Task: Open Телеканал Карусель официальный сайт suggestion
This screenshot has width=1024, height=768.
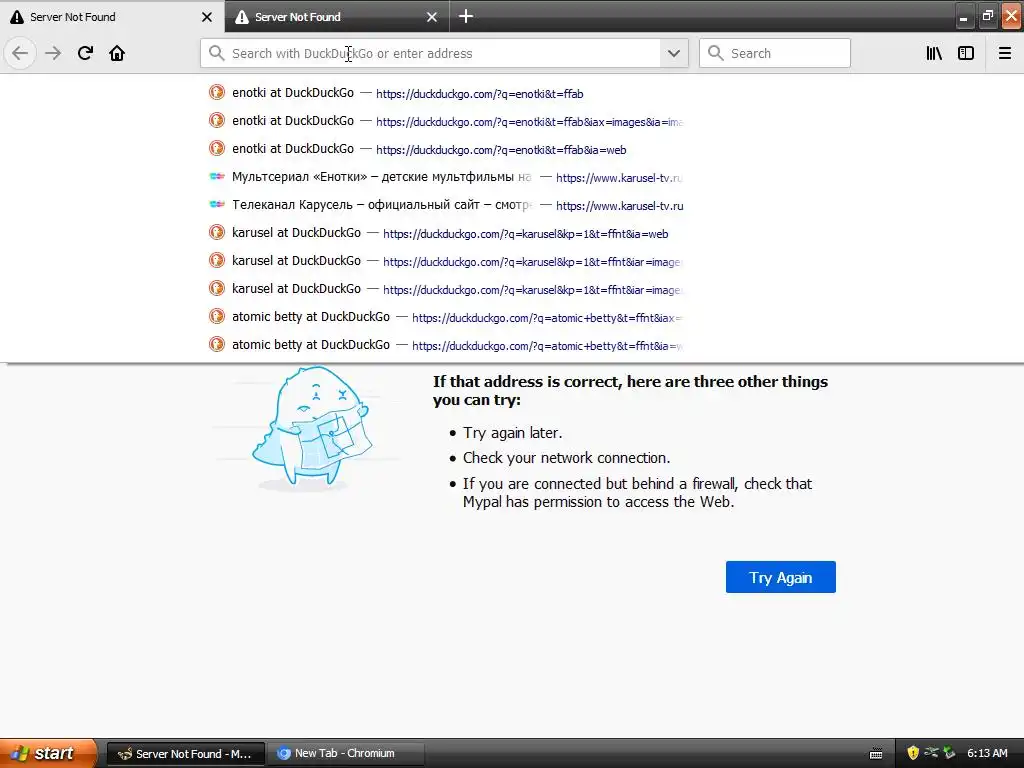Action: coord(444,205)
